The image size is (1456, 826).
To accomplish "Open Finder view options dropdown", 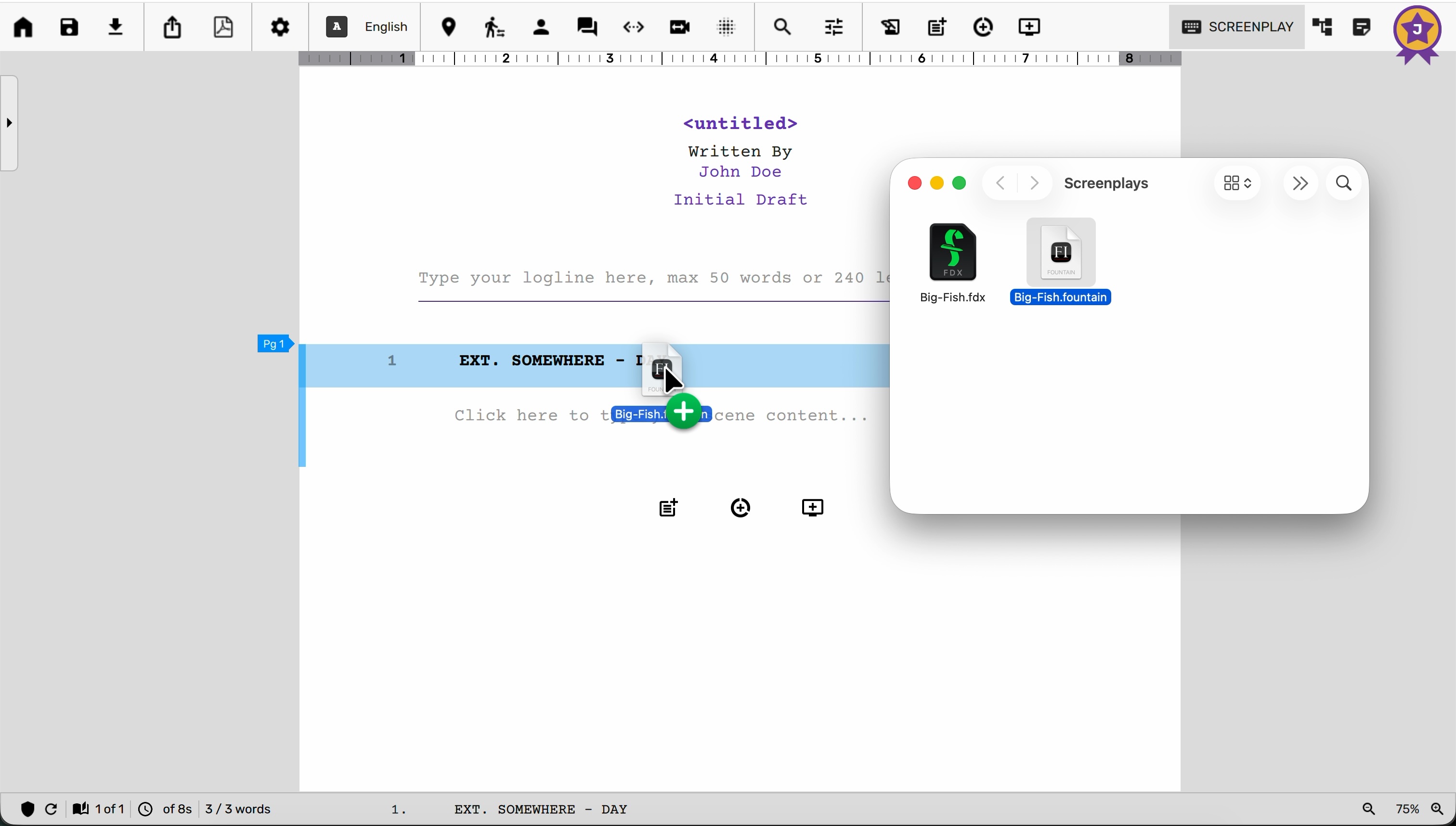I will pos(1237,183).
